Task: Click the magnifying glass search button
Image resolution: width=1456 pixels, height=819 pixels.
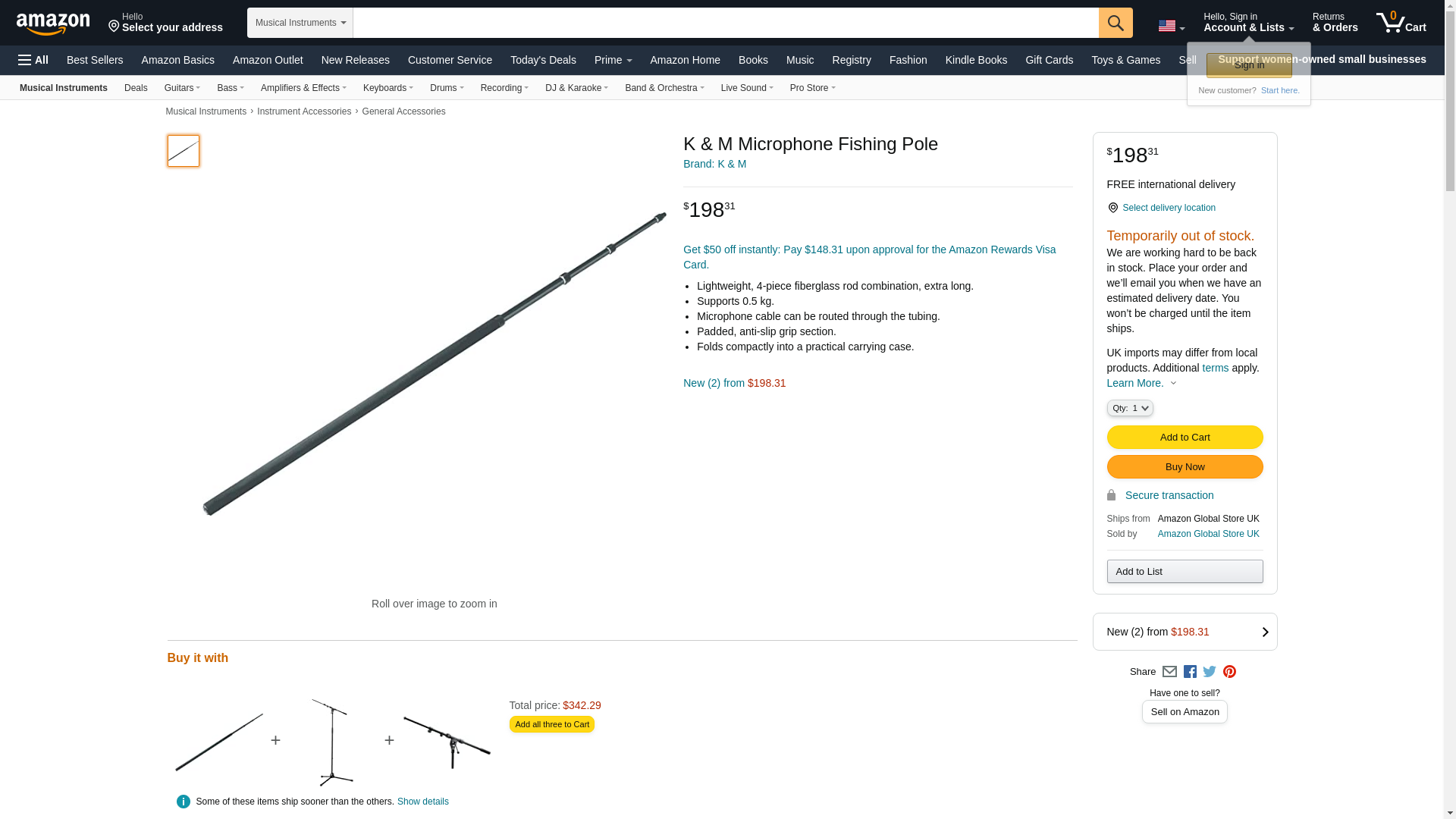Action: pyautogui.click(x=1115, y=23)
